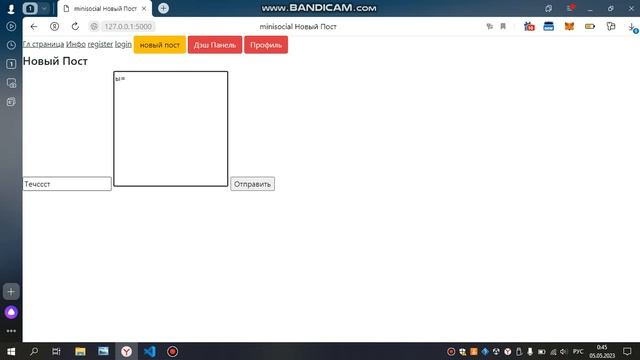Switch the РУС input language
Screen dimensions: 640x360
coord(578,351)
